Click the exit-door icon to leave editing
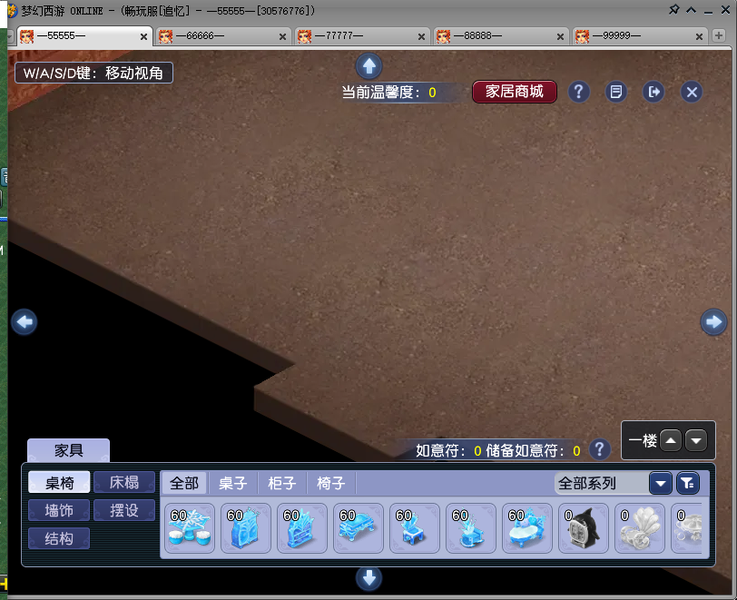737x600 pixels. click(654, 92)
